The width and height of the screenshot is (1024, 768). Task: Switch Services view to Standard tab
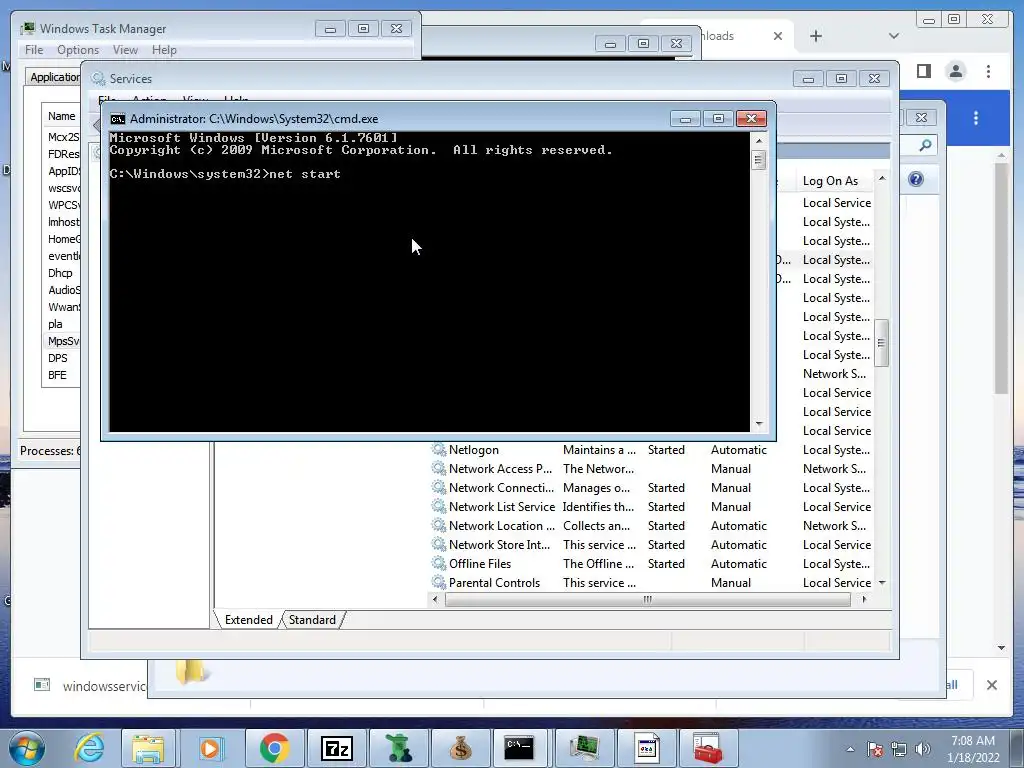click(x=312, y=620)
